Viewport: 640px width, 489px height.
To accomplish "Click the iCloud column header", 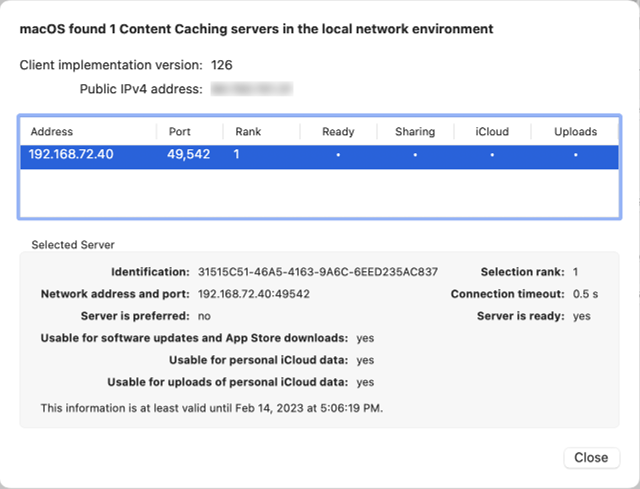I will coord(492,131).
